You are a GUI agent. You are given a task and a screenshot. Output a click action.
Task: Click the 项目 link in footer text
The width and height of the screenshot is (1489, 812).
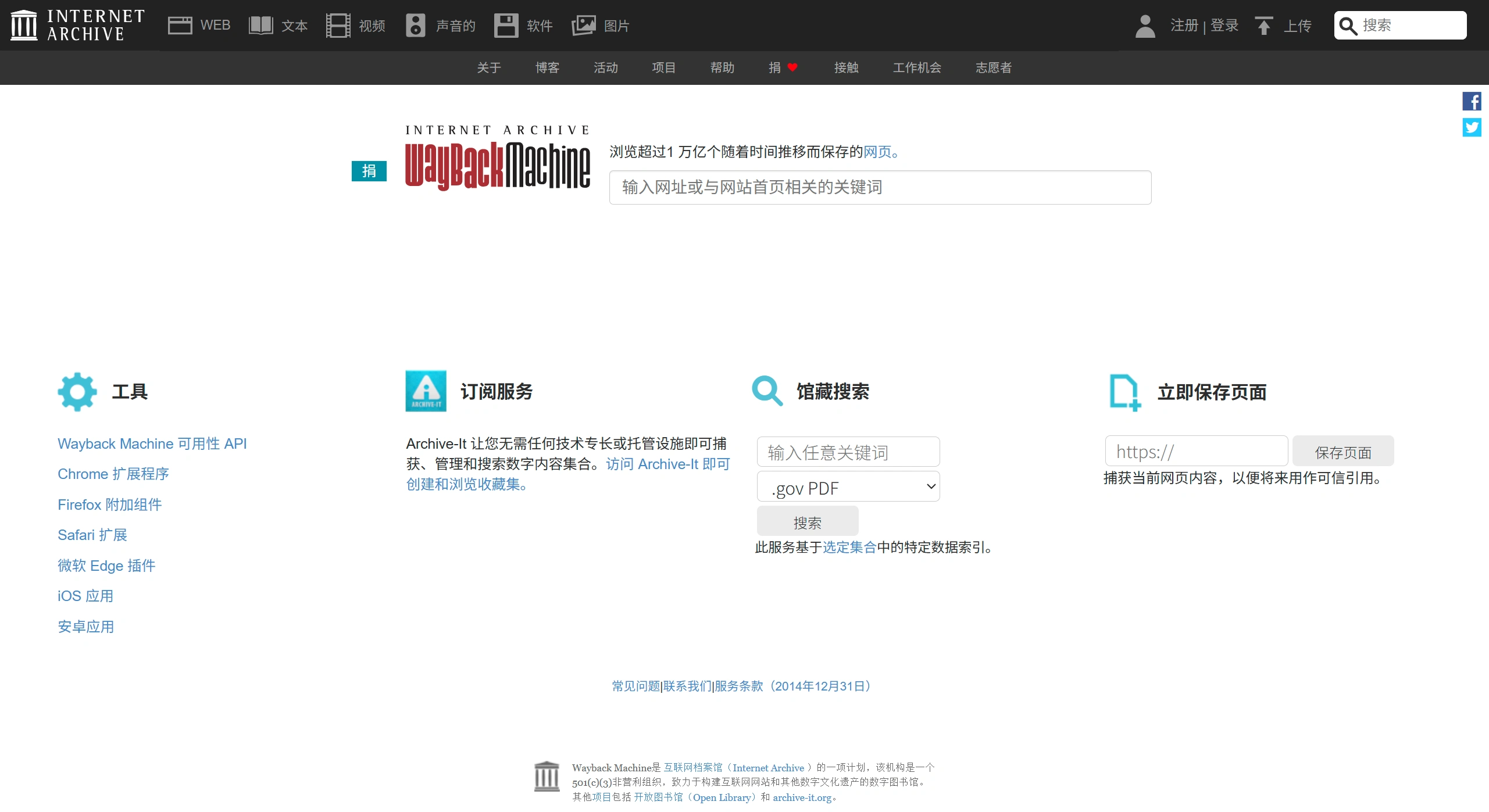pos(602,797)
